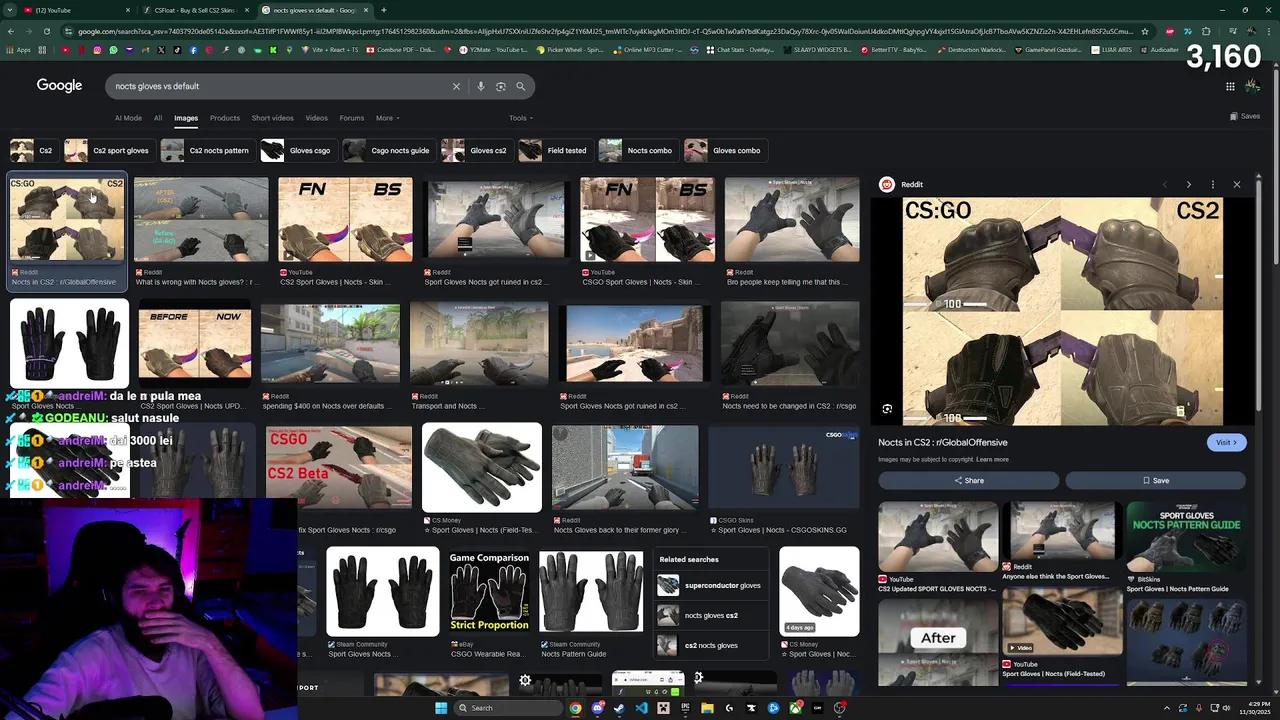
Task: Close the image preview panel
Action: coord(1237,184)
